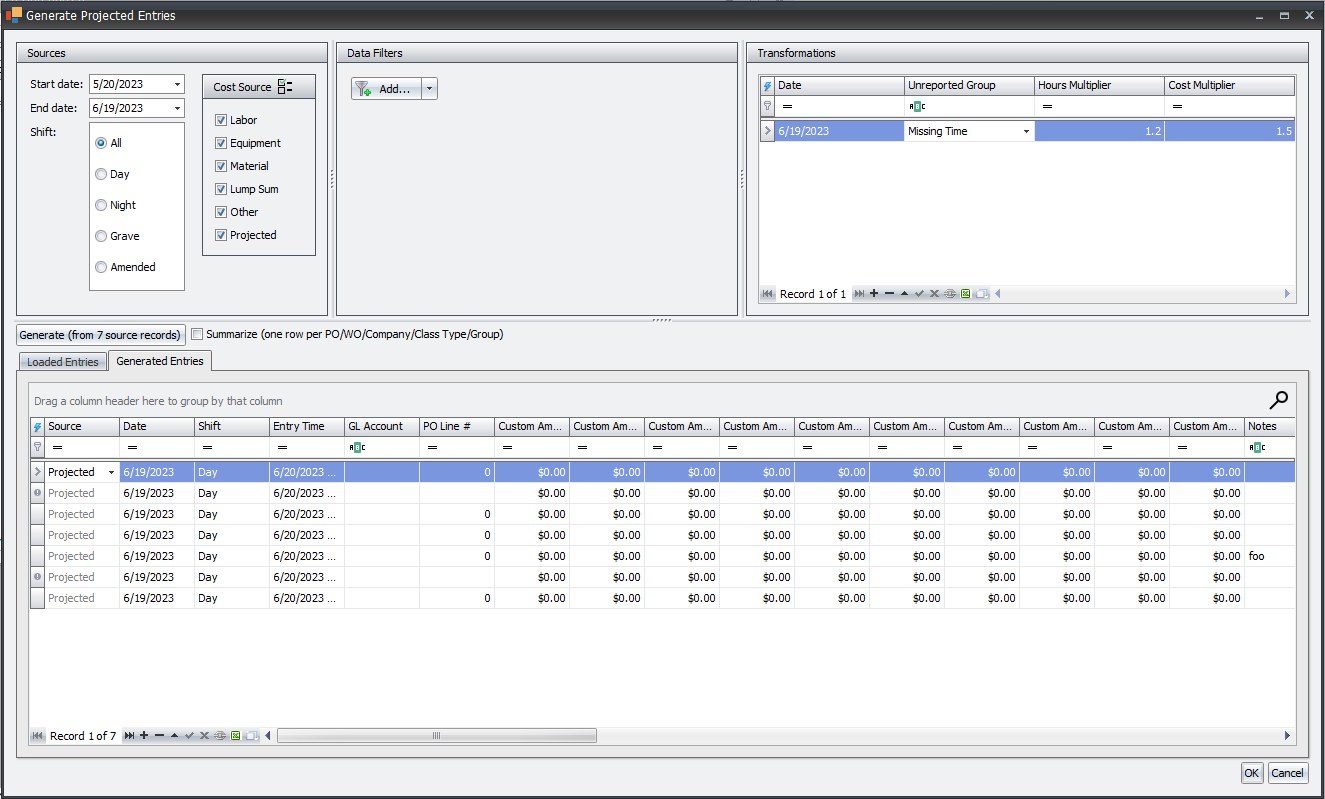This screenshot has width=1325, height=799.
Task: Click the lightning column chooser in Transformations grid
Action: pos(768,86)
